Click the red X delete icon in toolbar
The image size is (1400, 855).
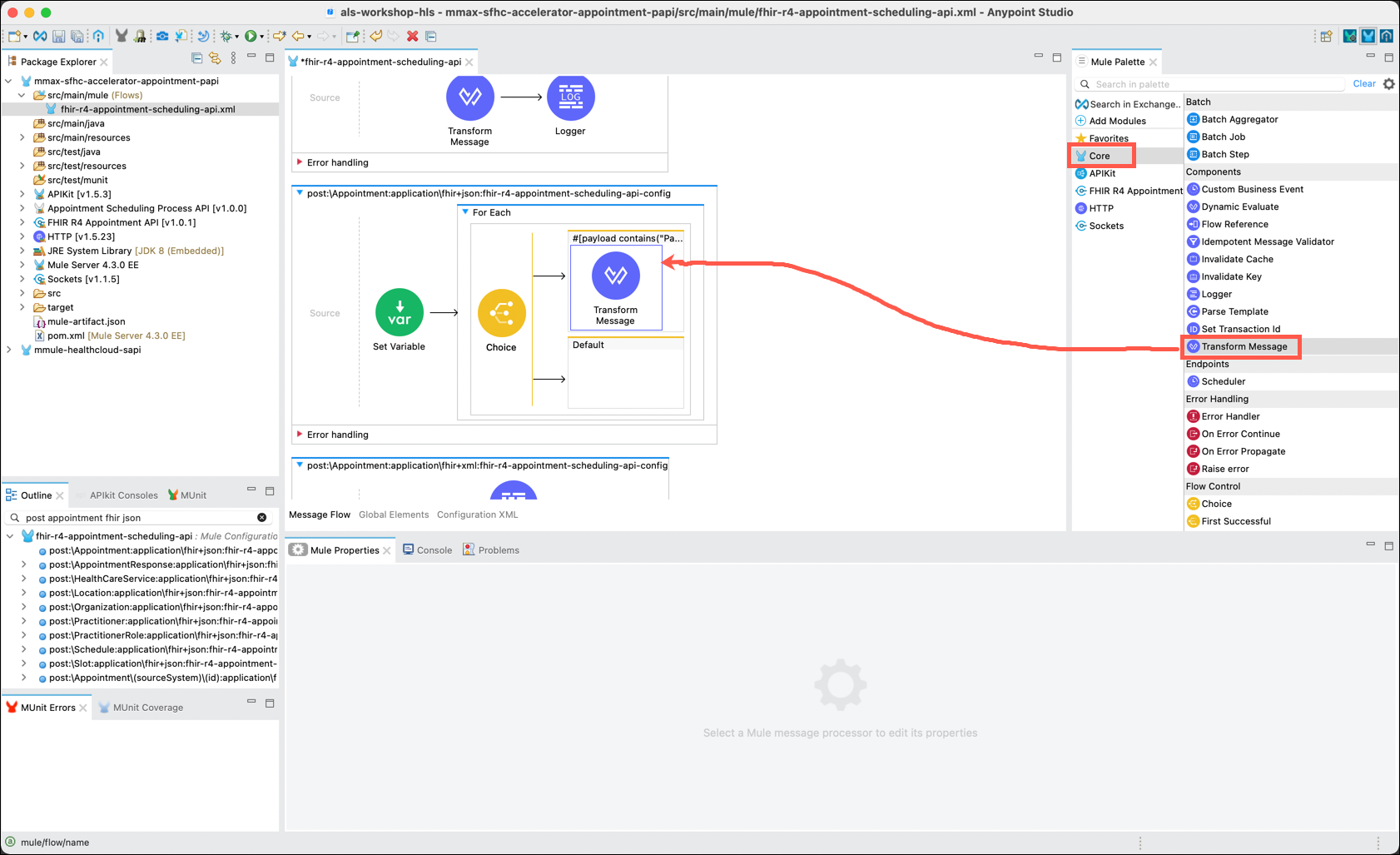pyautogui.click(x=412, y=36)
